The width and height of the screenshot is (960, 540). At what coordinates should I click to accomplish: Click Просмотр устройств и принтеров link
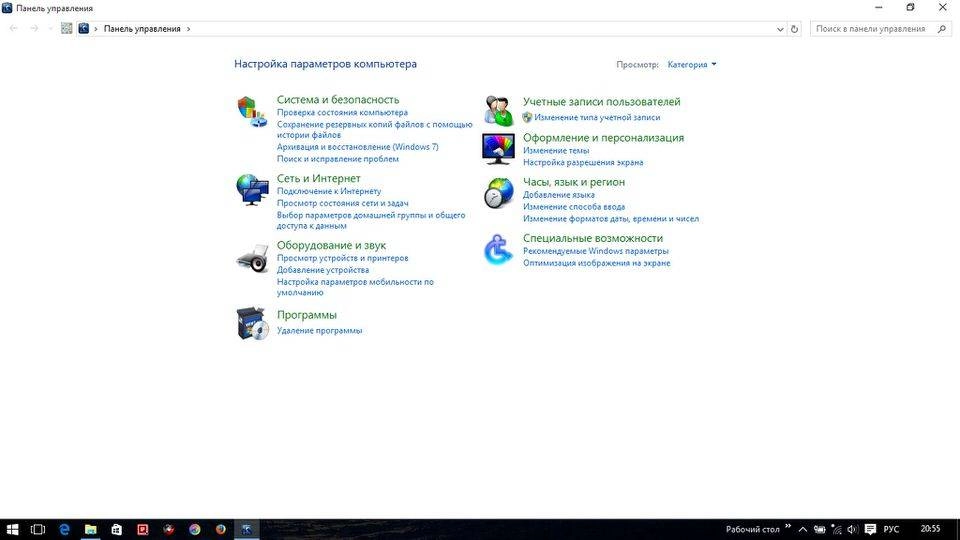click(342, 258)
